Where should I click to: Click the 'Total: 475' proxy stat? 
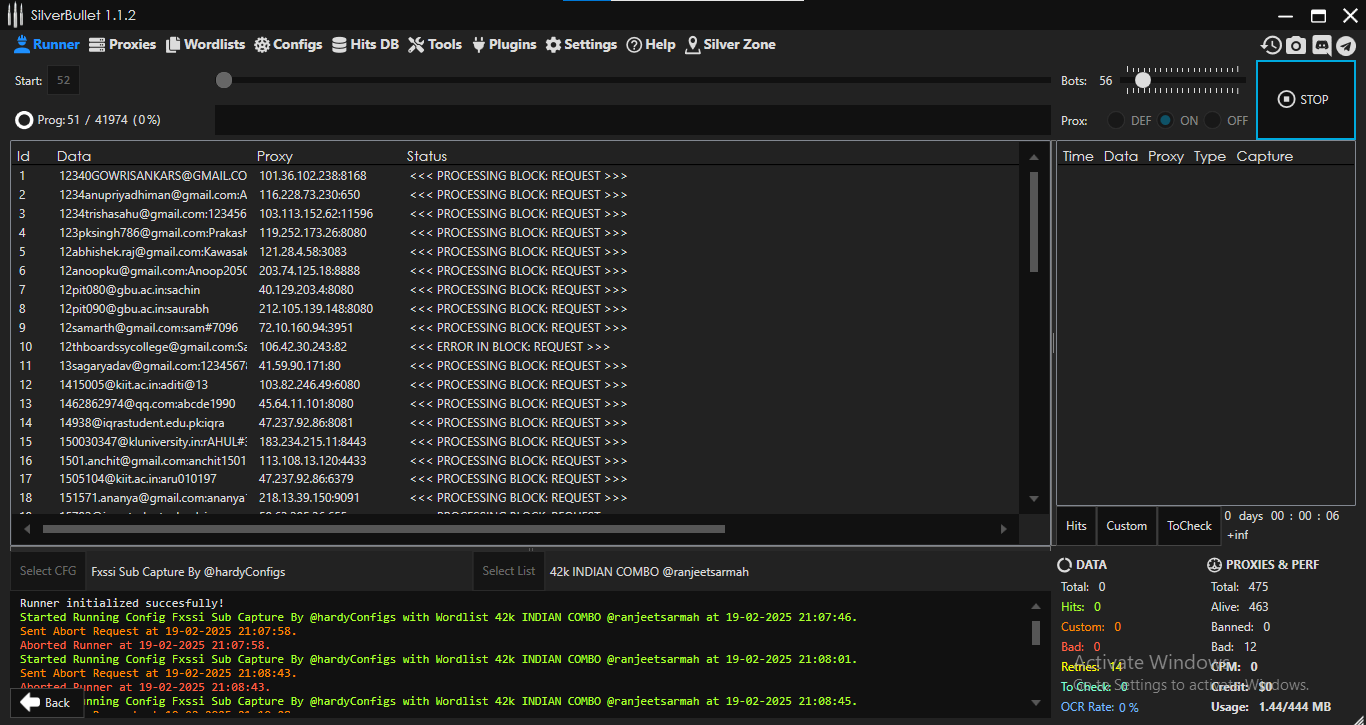click(x=1239, y=587)
